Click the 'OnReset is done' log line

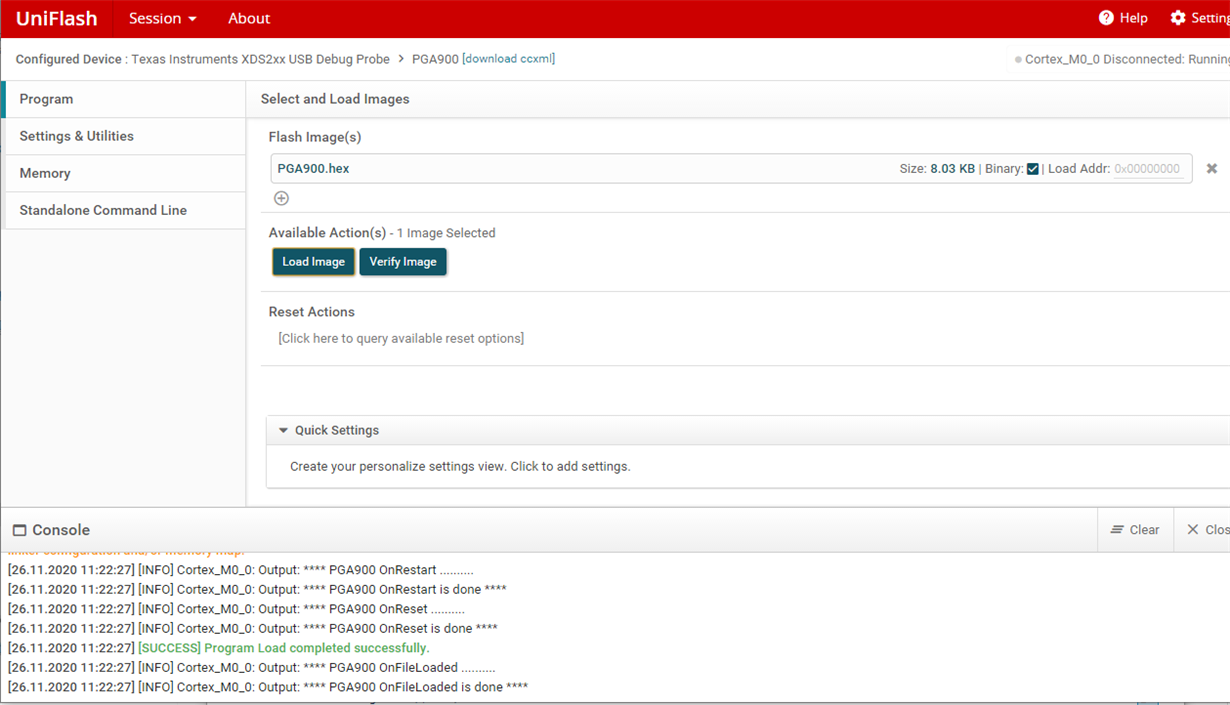[253, 628]
